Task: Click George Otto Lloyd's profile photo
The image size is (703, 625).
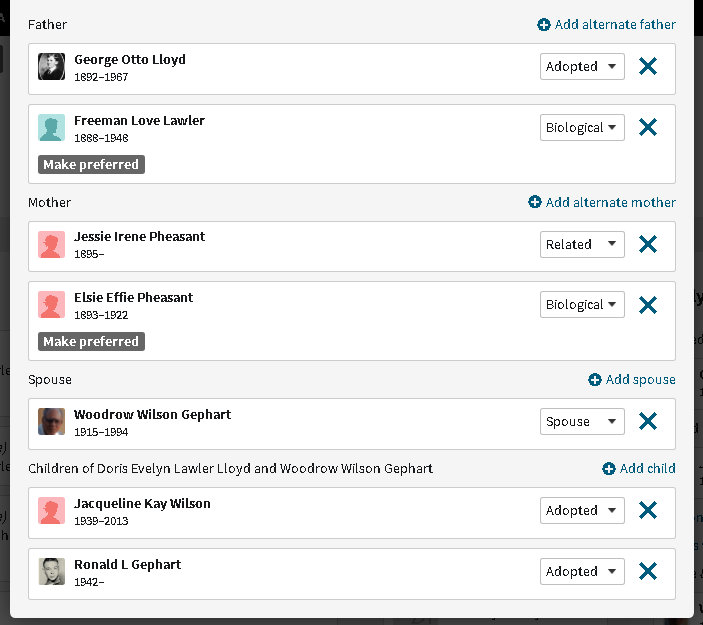Action: [x=52, y=67]
